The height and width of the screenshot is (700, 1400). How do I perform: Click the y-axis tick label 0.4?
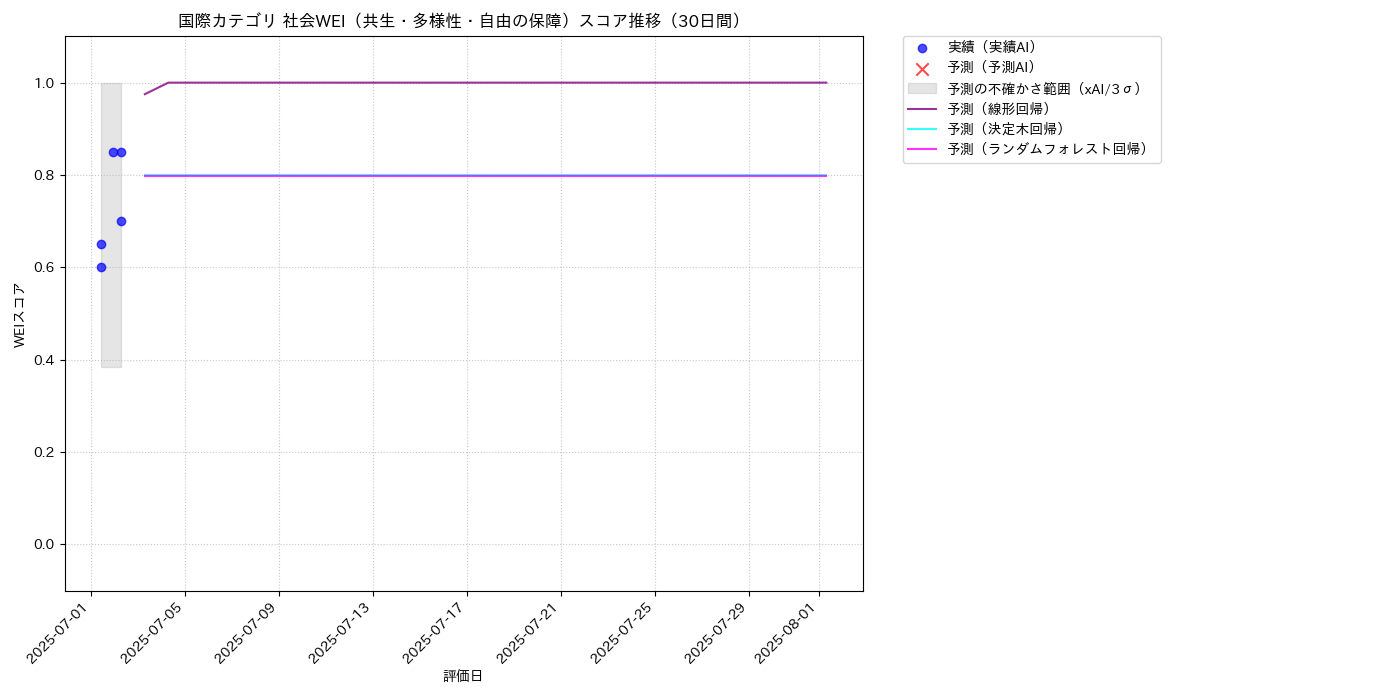46,360
